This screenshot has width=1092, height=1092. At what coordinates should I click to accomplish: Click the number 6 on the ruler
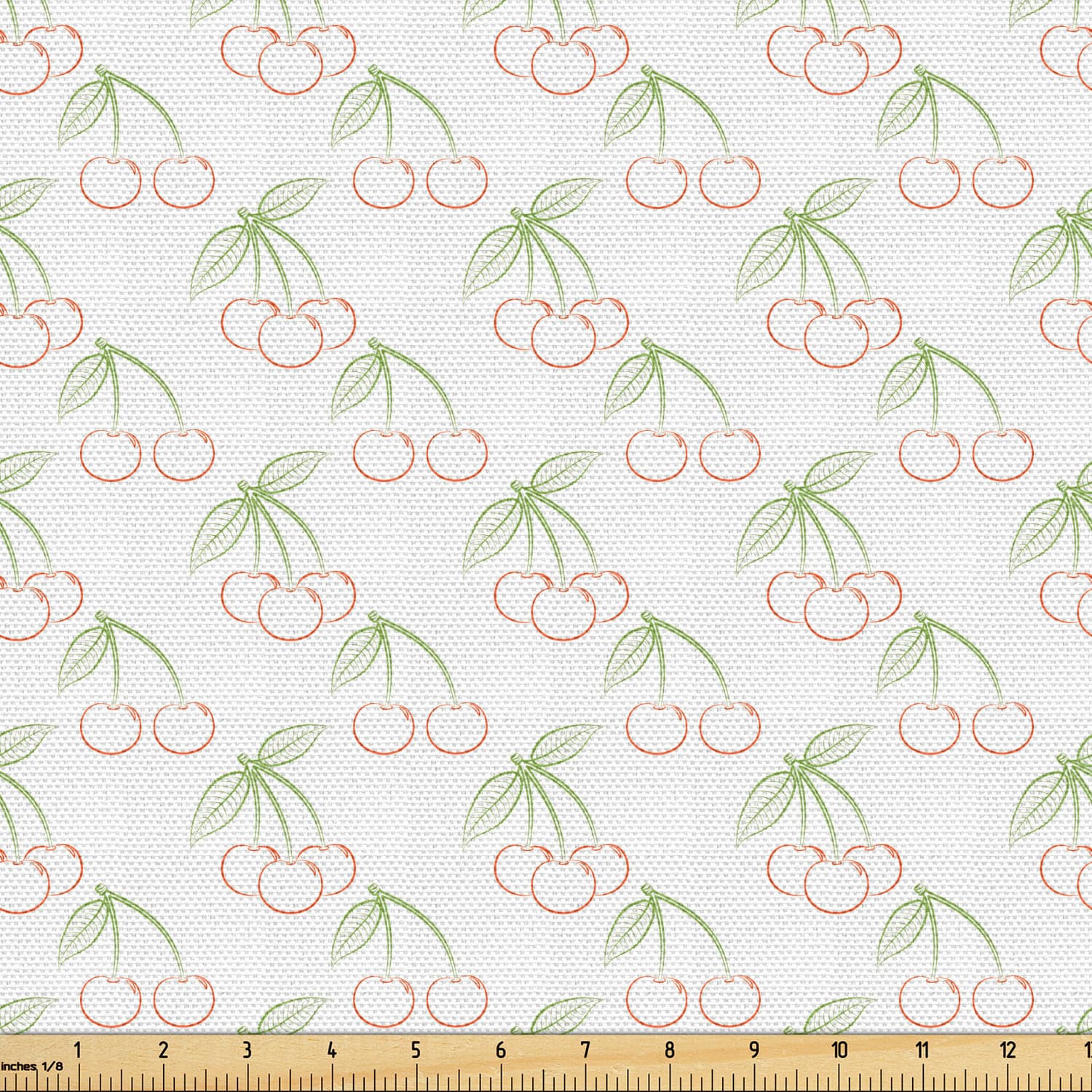[501, 1050]
